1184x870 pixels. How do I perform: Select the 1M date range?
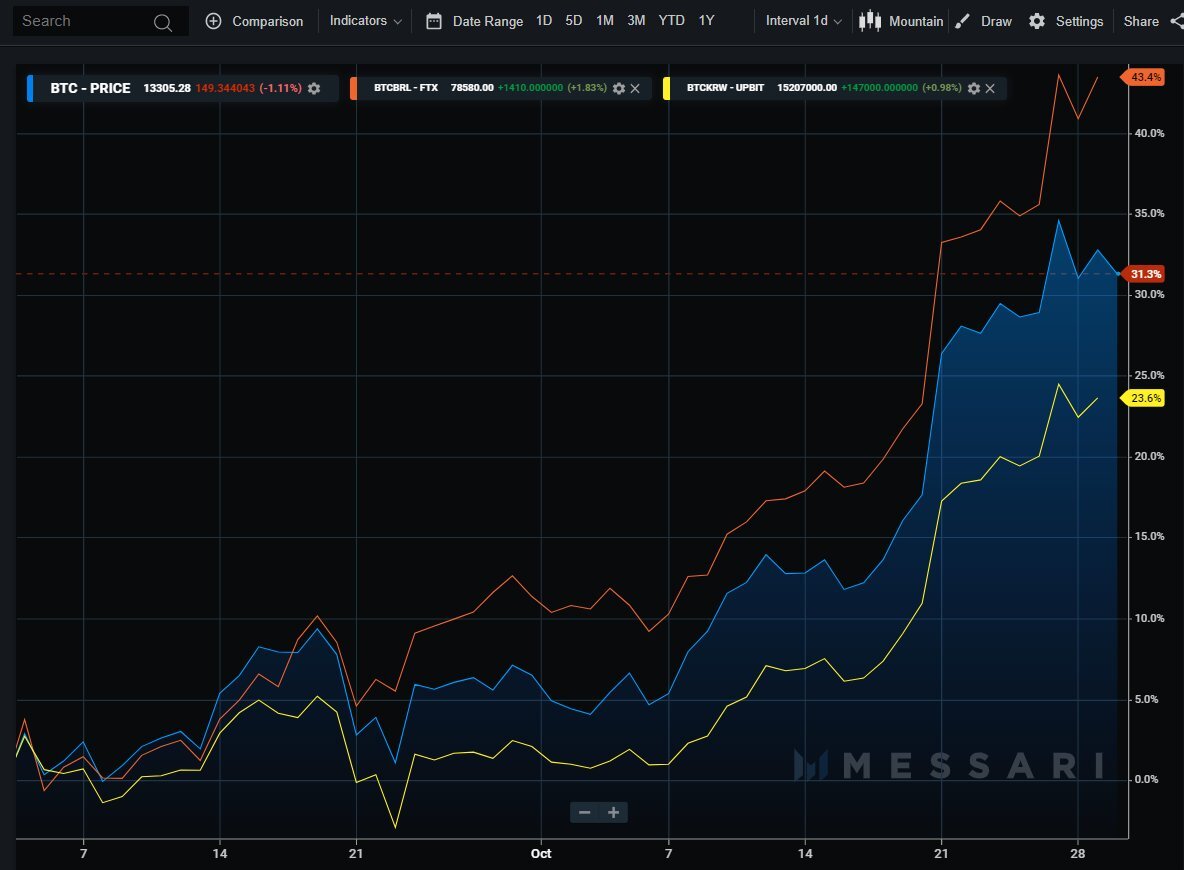(605, 21)
